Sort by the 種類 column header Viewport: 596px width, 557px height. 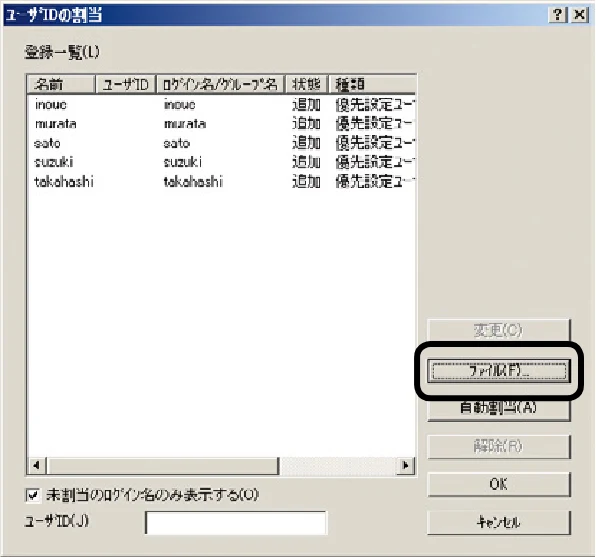pyautogui.click(x=372, y=84)
